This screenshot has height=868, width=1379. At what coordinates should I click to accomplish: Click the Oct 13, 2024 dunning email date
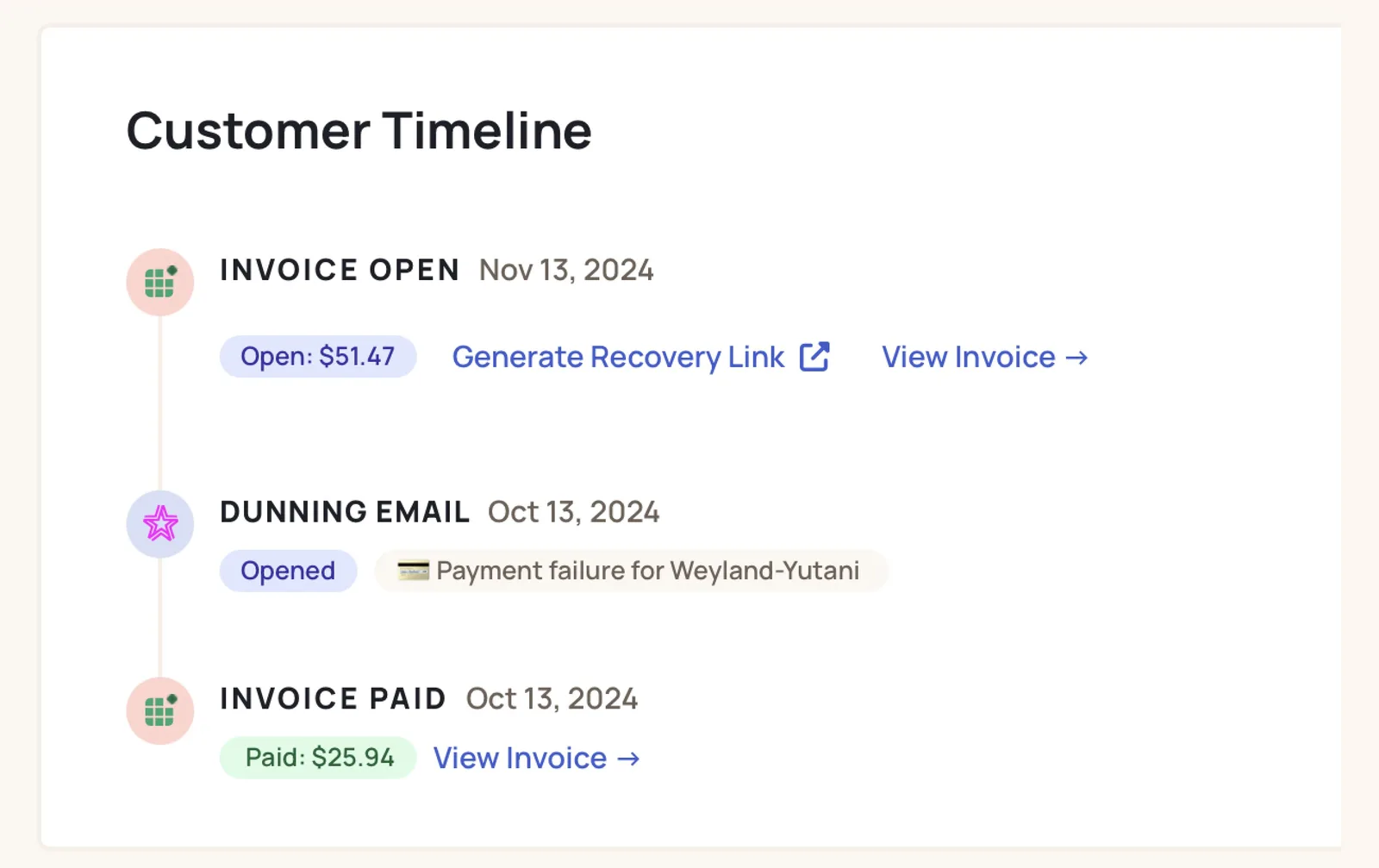click(573, 512)
